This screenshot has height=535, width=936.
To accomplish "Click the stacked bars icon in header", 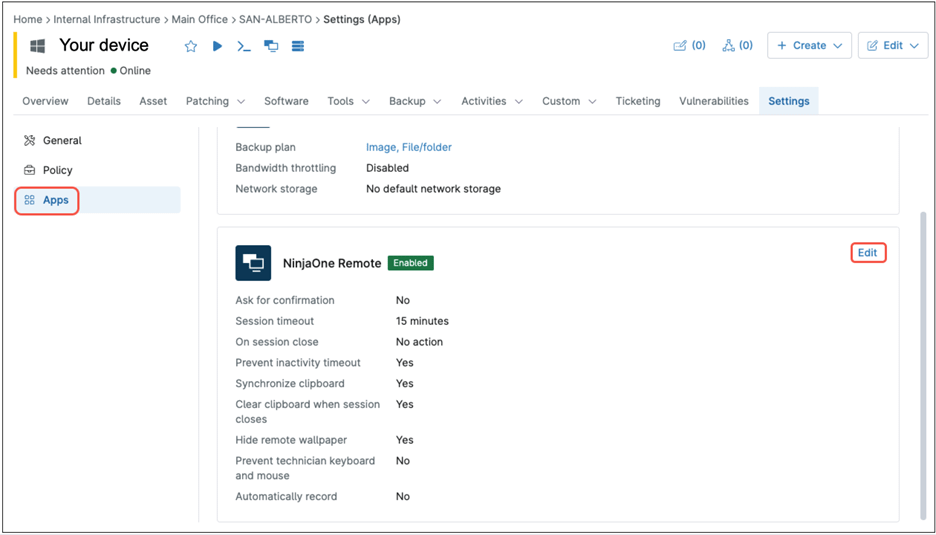I will pyautogui.click(x=298, y=46).
